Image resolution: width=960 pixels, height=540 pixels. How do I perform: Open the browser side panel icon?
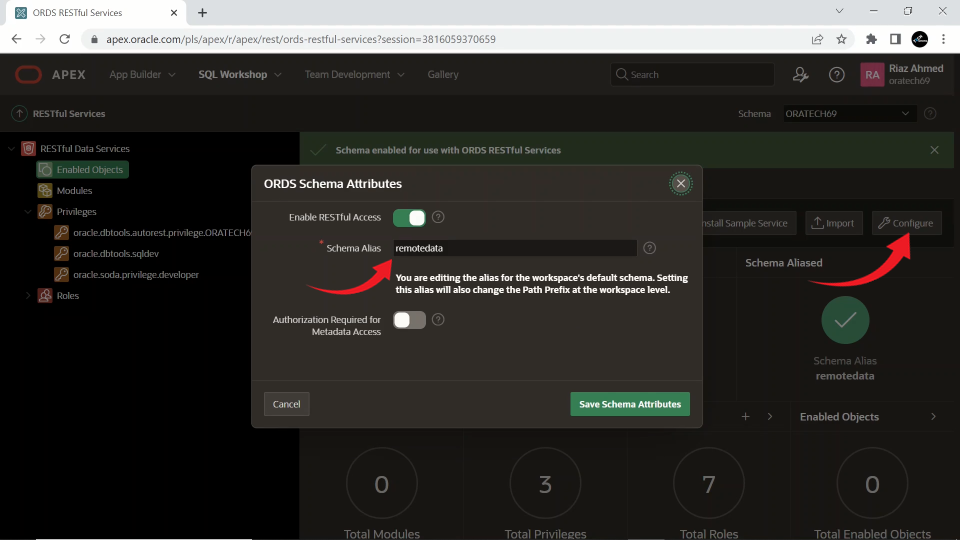895,39
